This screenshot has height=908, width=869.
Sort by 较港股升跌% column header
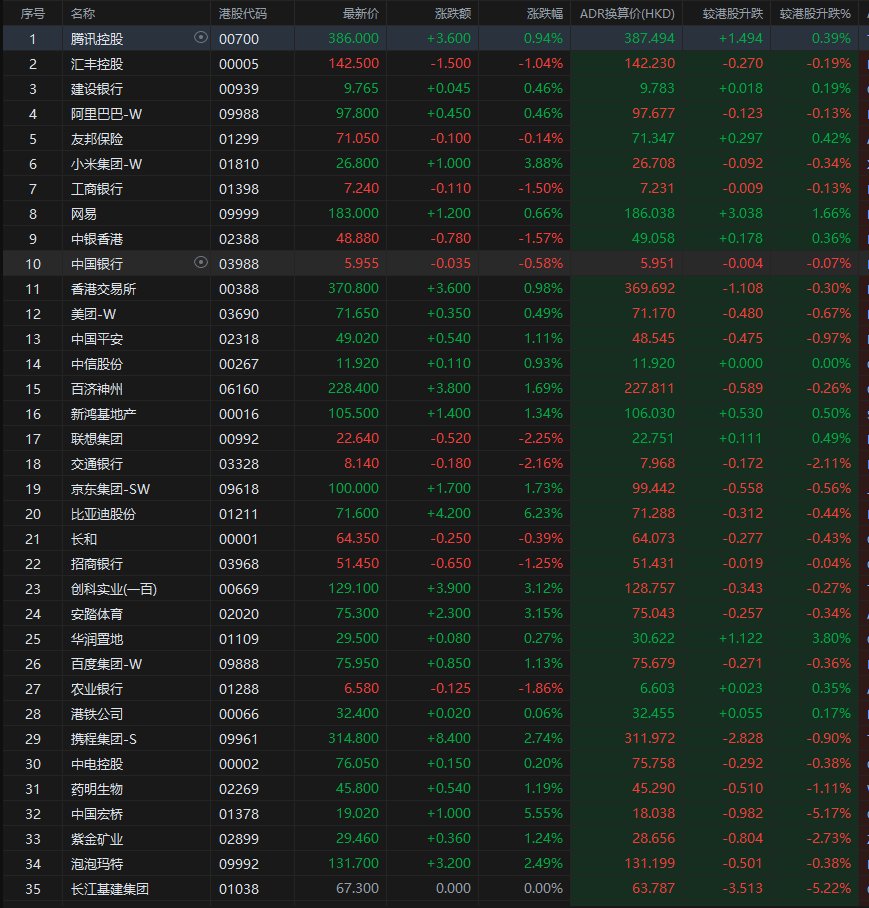815,13
